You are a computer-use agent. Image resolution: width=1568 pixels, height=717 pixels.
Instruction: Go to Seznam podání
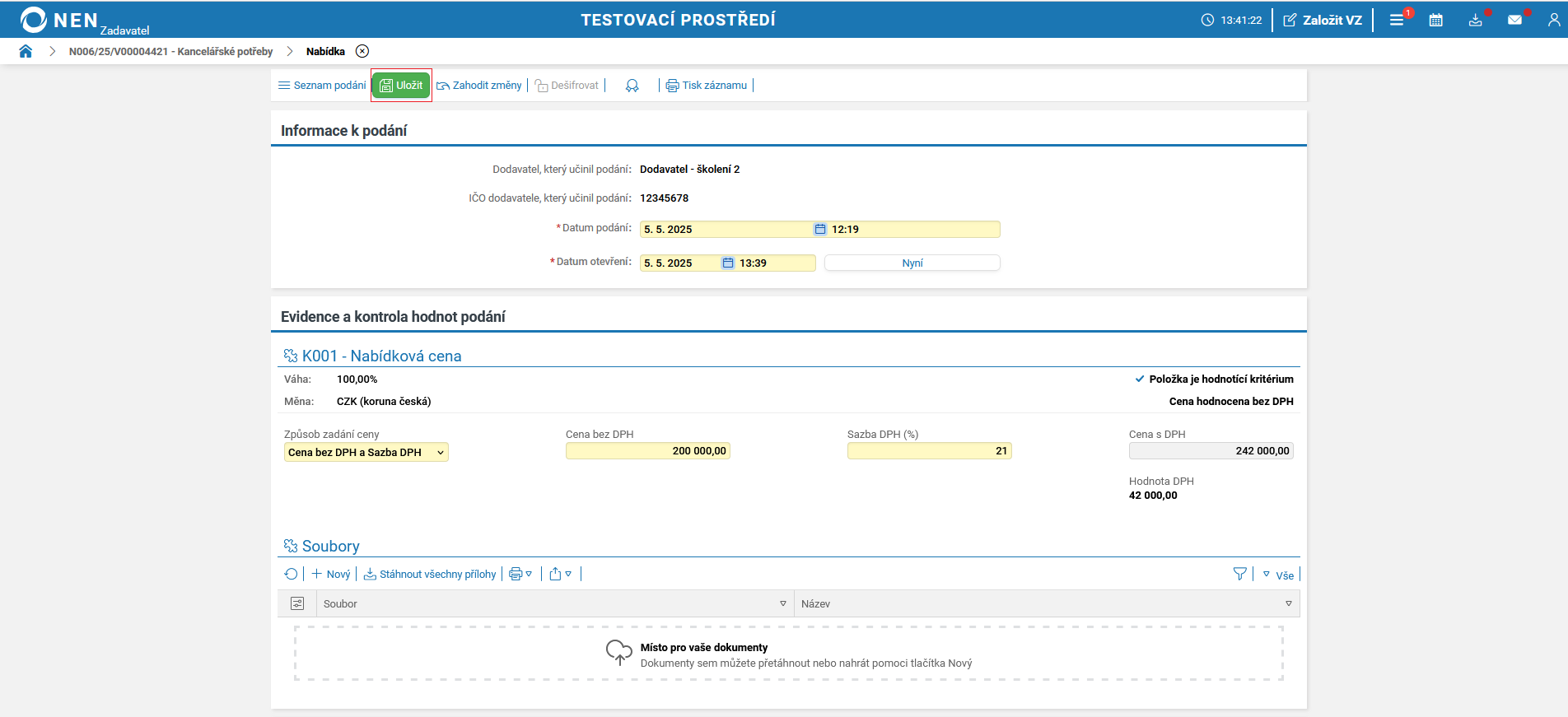(322, 86)
